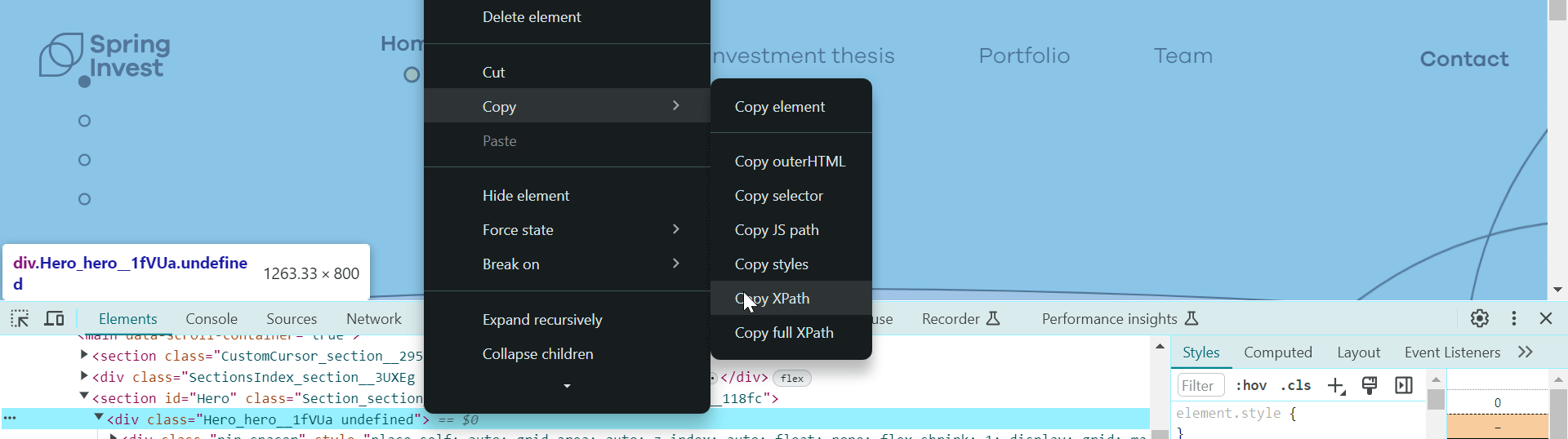Select Copy JS path
The height and width of the screenshot is (439, 1568).
(791, 230)
